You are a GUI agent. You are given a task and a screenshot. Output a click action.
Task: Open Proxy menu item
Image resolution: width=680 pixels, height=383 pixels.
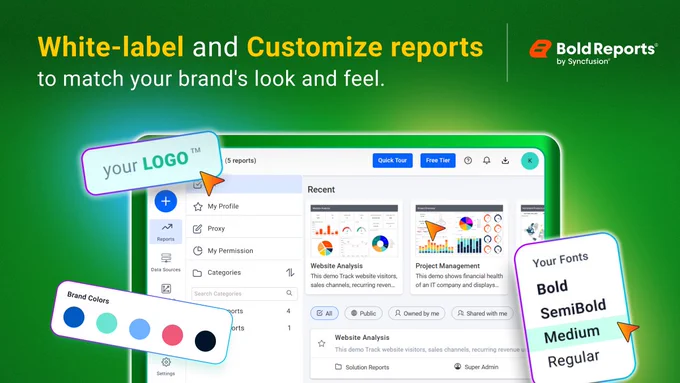tap(244, 229)
